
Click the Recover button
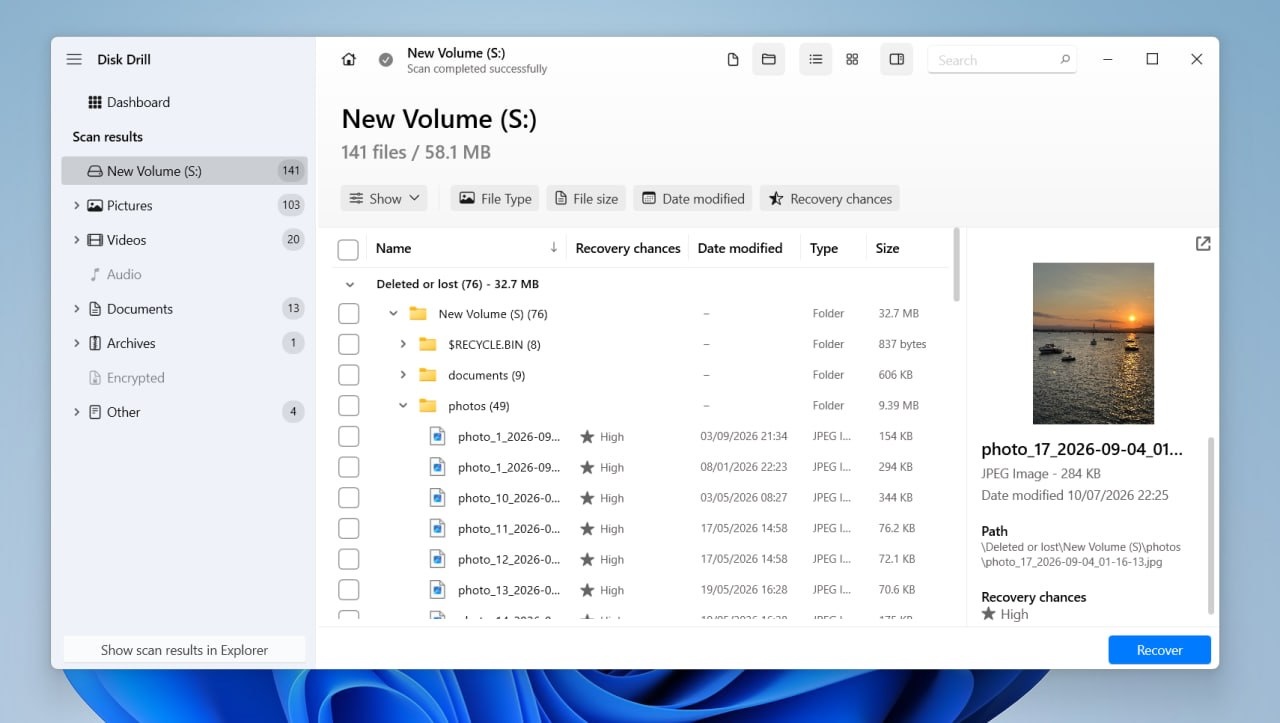click(1159, 650)
